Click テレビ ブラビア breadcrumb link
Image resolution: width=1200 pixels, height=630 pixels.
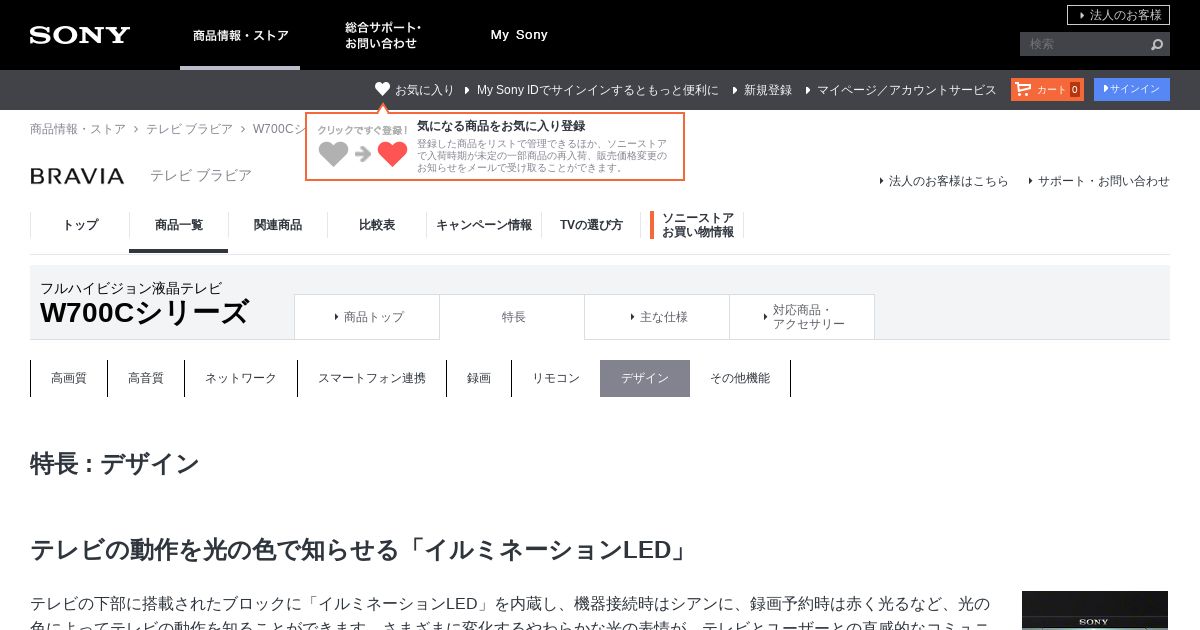[x=189, y=129]
